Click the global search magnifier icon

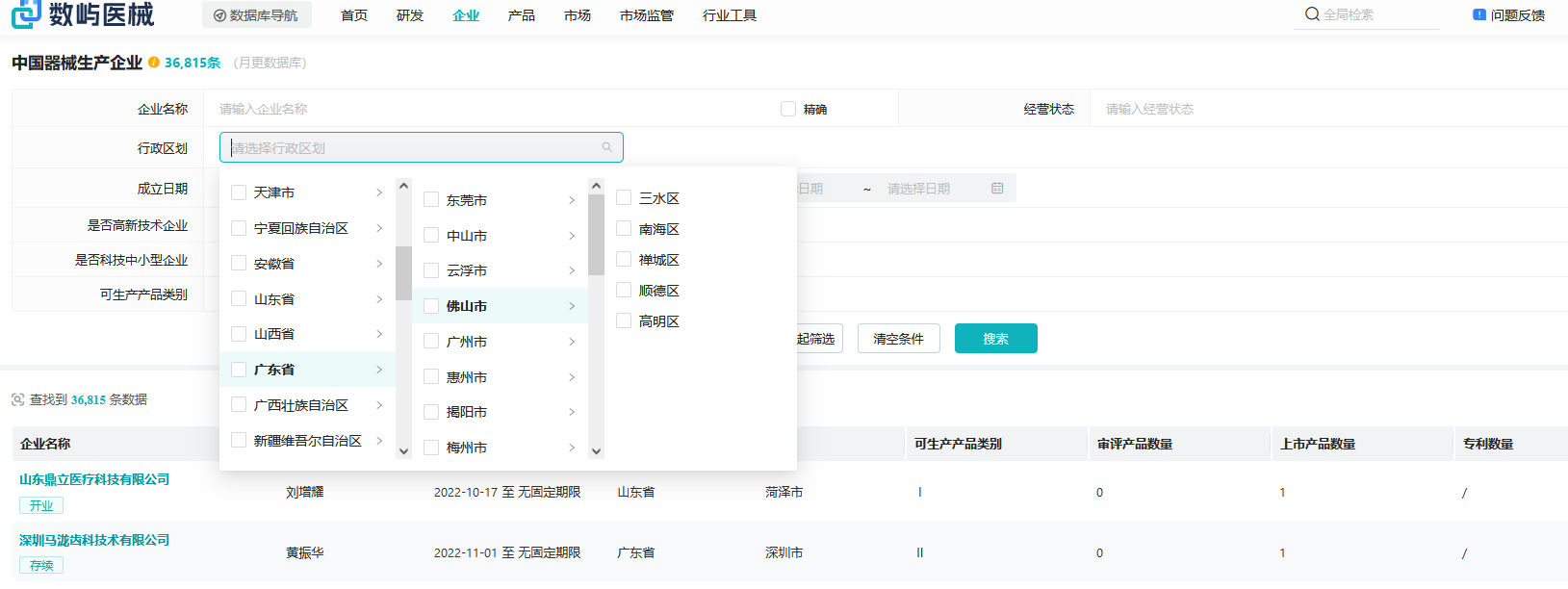coord(1312,14)
